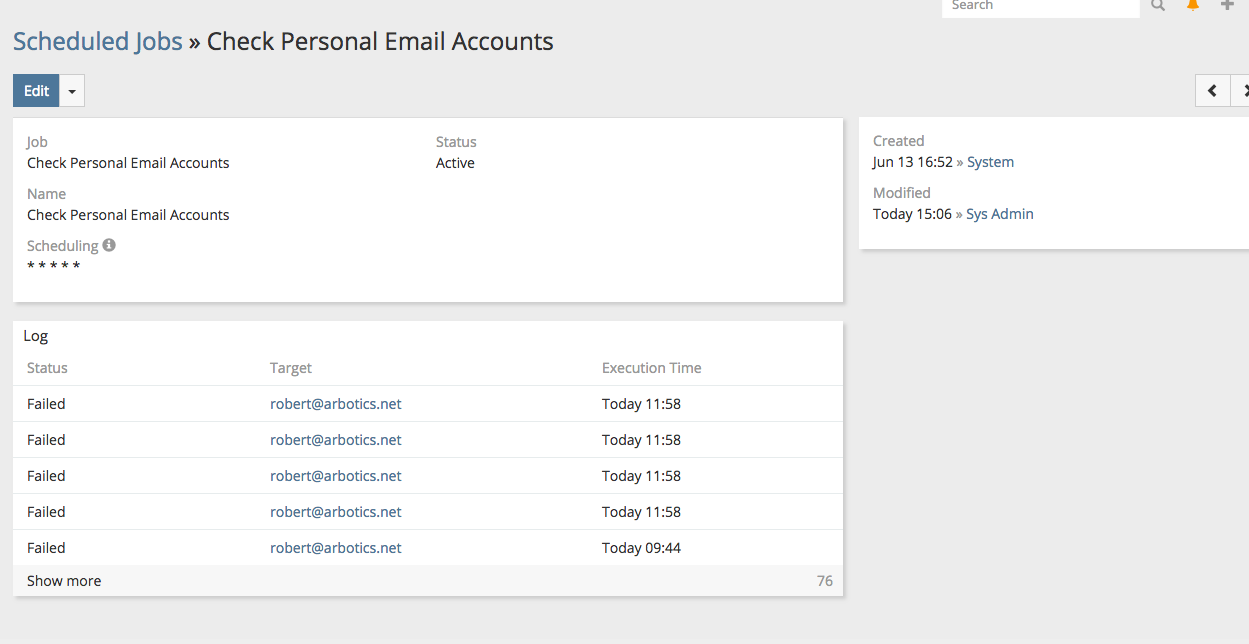Image resolution: width=1249 pixels, height=644 pixels.
Task: Open the orange notifications bell
Action: click(x=1192, y=5)
